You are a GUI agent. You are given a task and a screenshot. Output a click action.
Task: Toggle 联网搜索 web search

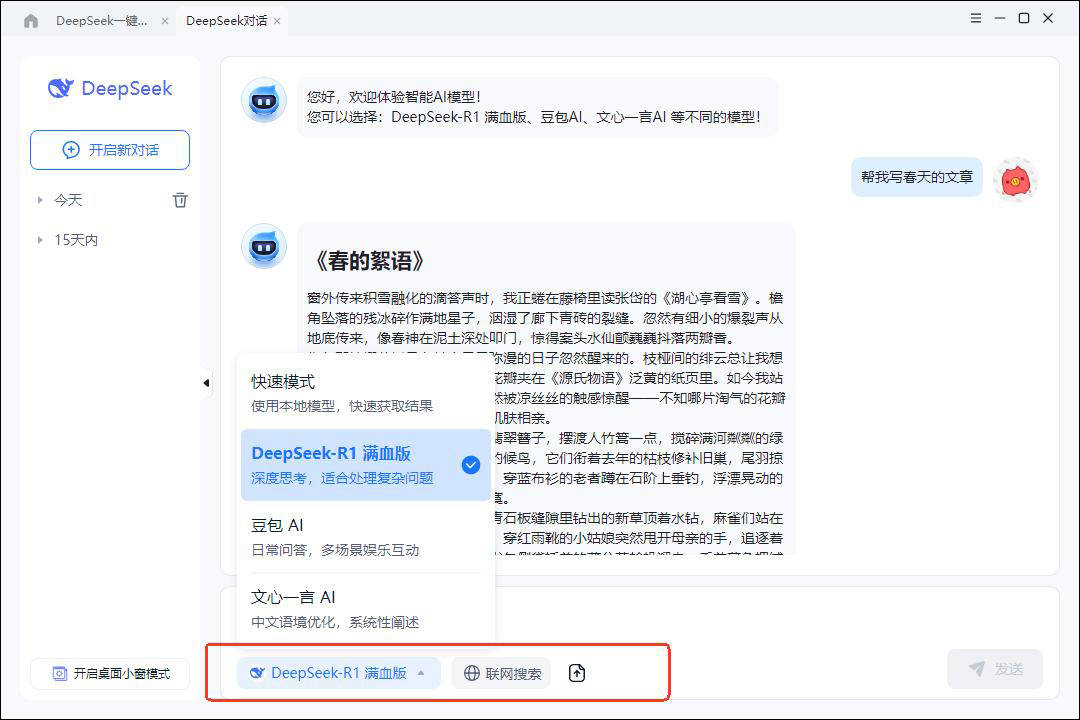(502, 673)
